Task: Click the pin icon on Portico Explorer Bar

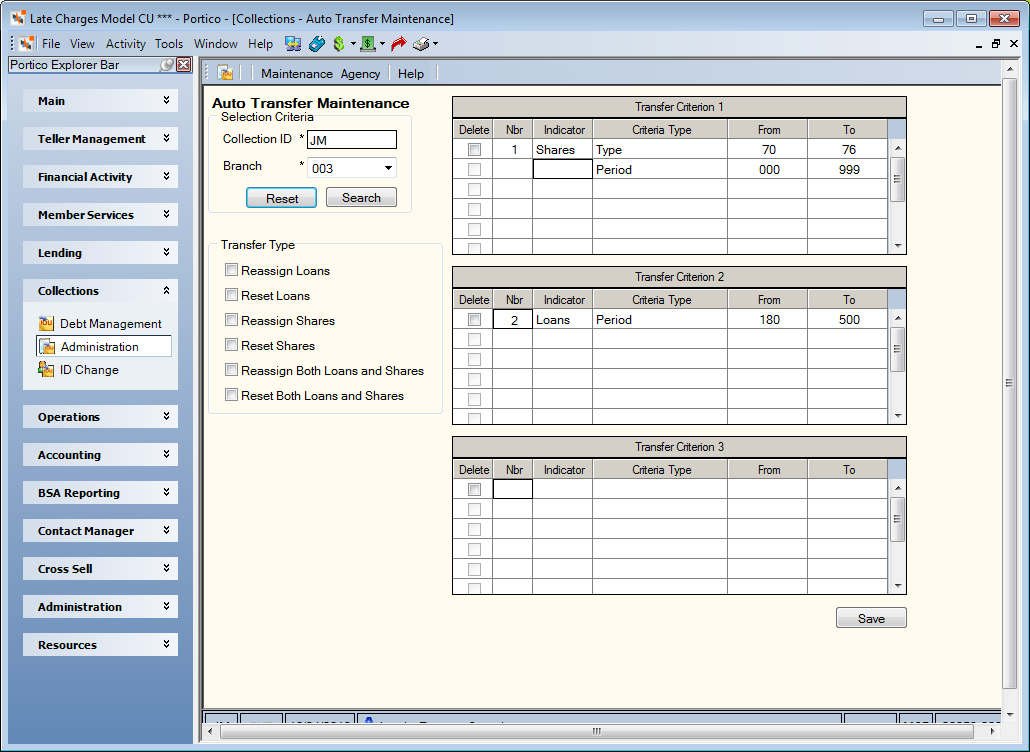Action: 167,64
